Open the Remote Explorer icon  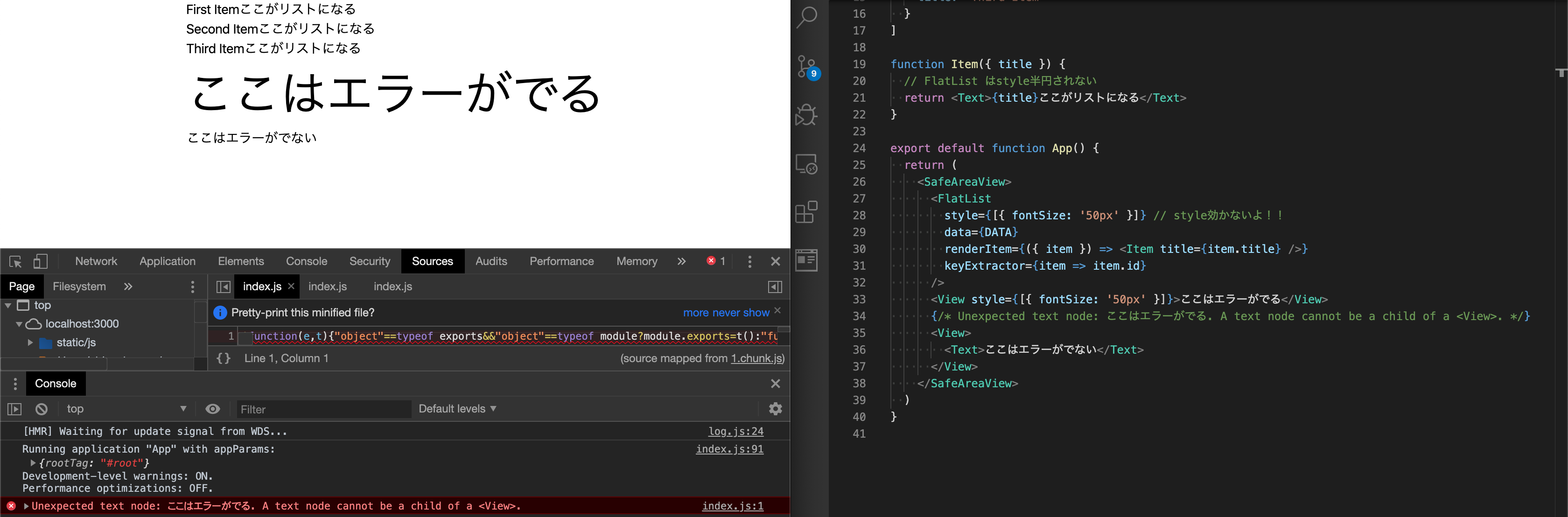pyautogui.click(x=807, y=164)
